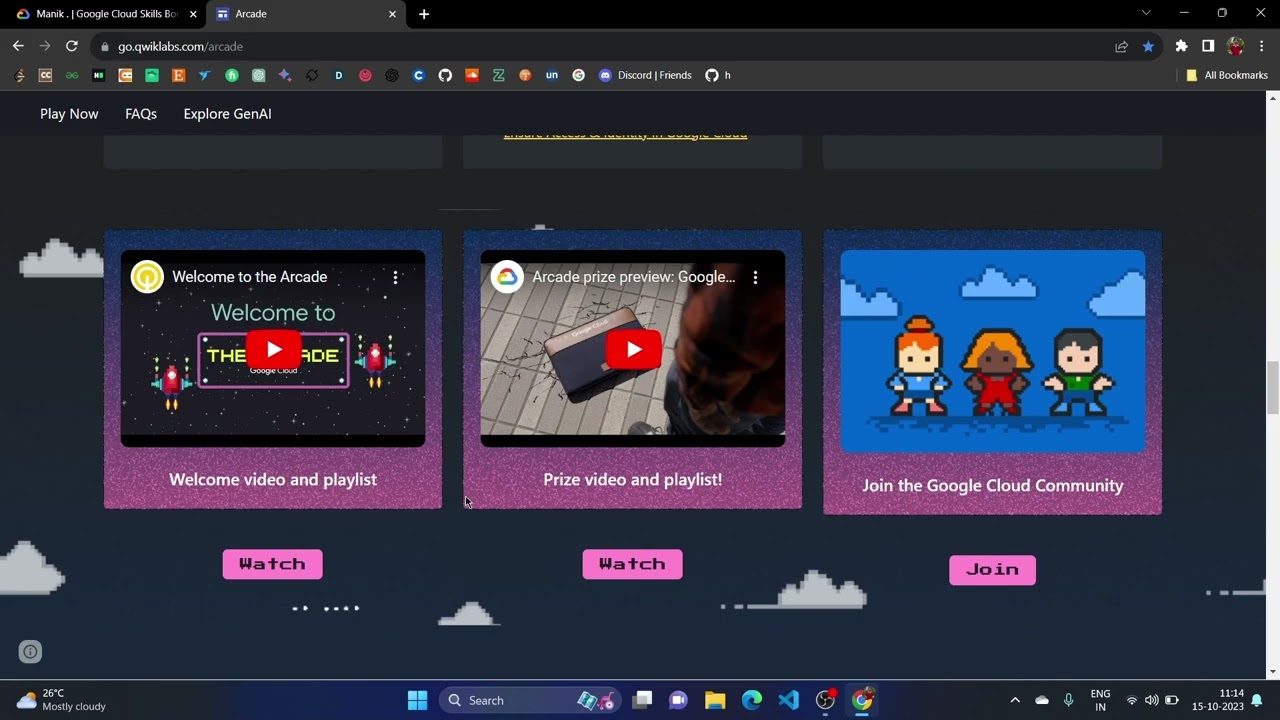Click the Welcome video channel logo
The width and height of the screenshot is (1280, 720).
point(147,277)
